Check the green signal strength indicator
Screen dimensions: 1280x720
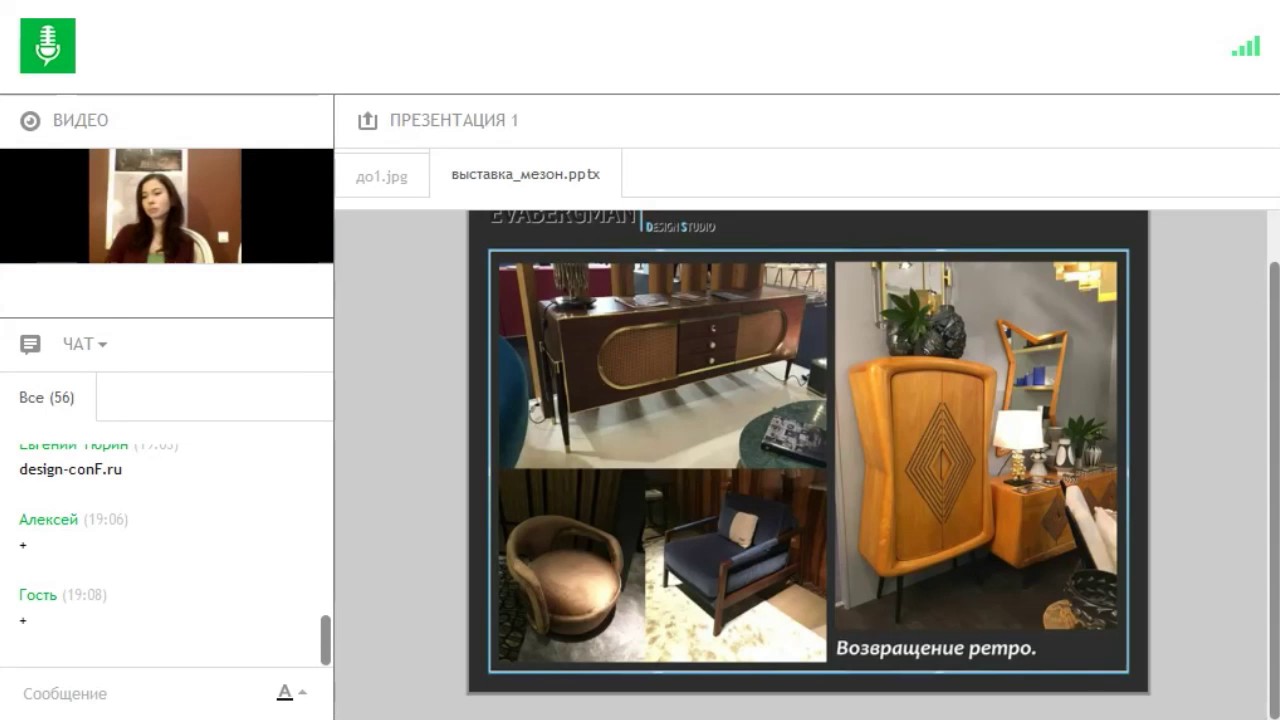pyautogui.click(x=1245, y=46)
